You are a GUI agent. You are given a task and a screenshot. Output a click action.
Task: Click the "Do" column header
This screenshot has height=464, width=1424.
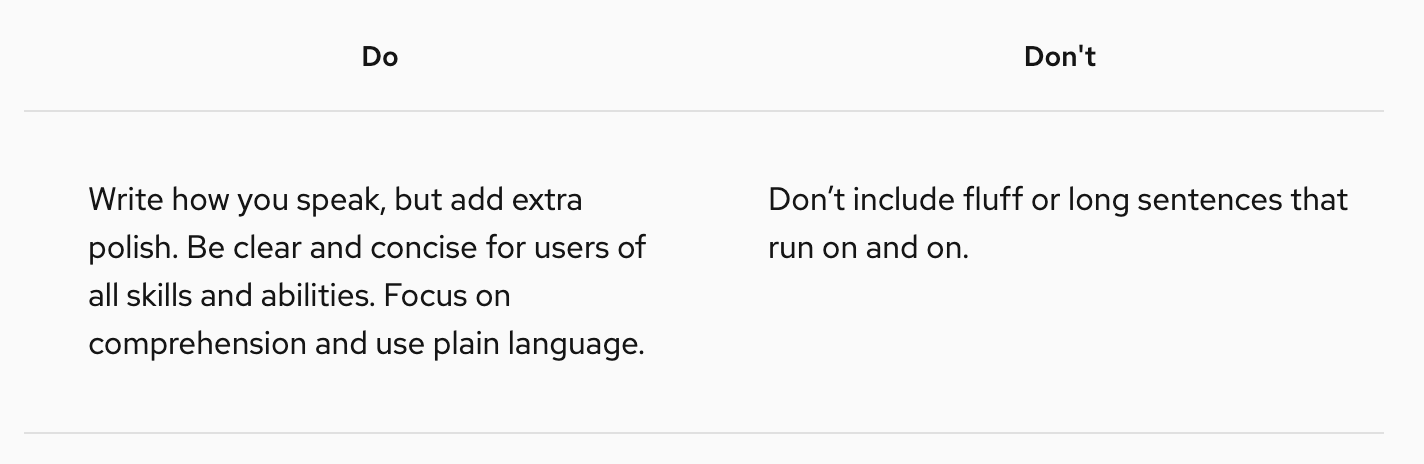click(x=380, y=57)
